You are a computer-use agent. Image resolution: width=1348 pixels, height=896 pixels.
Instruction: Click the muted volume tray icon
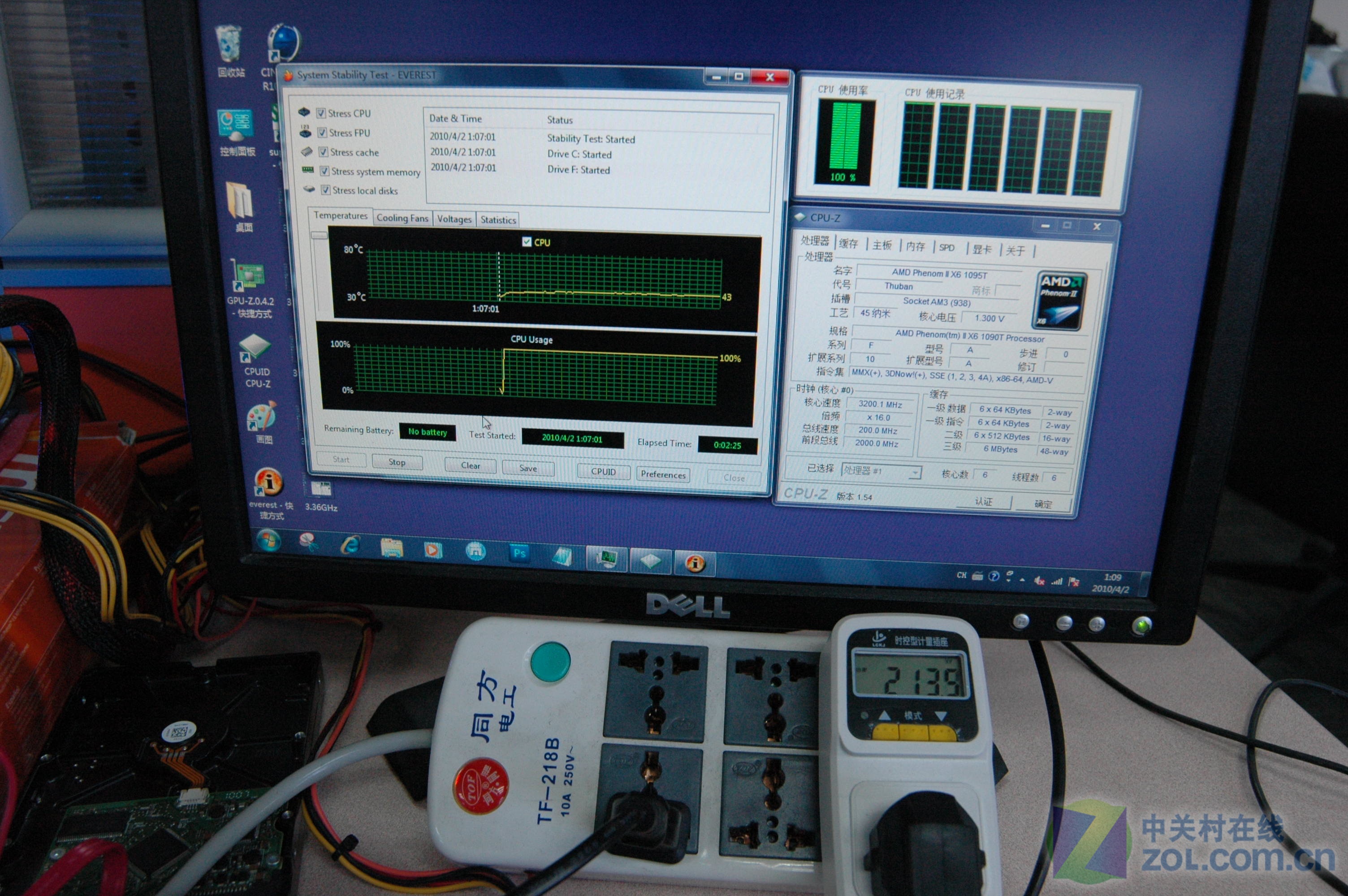pyautogui.click(x=1039, y=581)
